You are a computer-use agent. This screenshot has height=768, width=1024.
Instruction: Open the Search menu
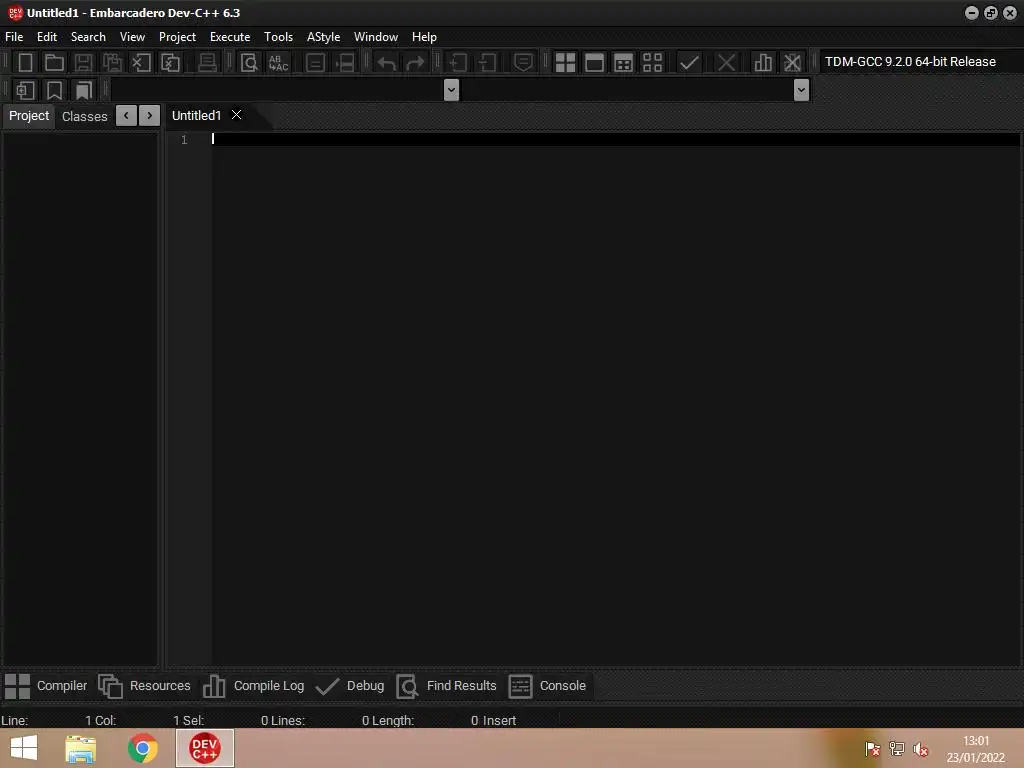(x=88, y=37)
